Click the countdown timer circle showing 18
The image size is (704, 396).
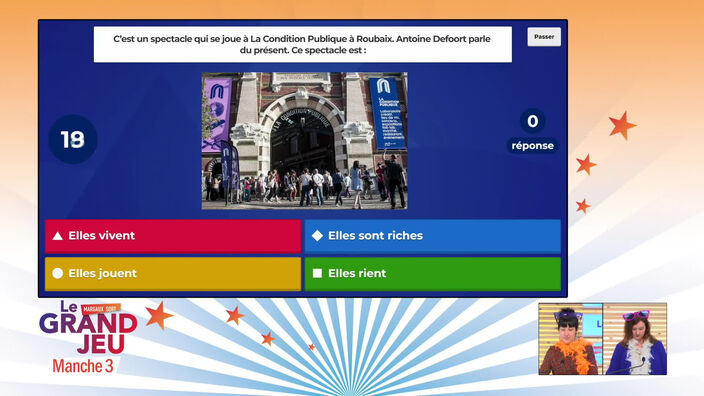coord(73,139)
